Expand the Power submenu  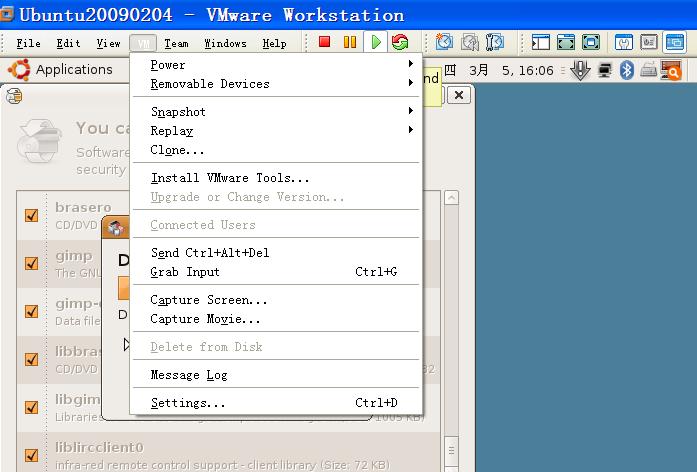276,65
